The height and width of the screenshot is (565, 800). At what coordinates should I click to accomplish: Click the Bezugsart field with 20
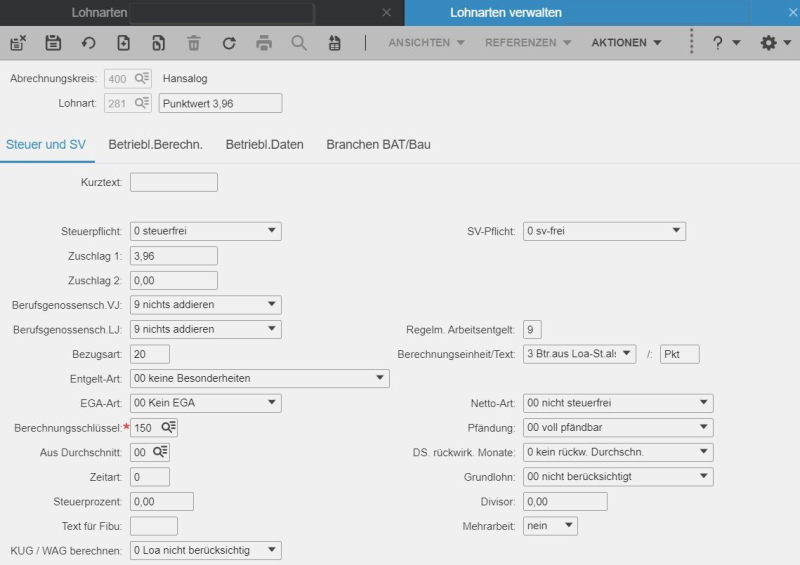coord(149,354)
